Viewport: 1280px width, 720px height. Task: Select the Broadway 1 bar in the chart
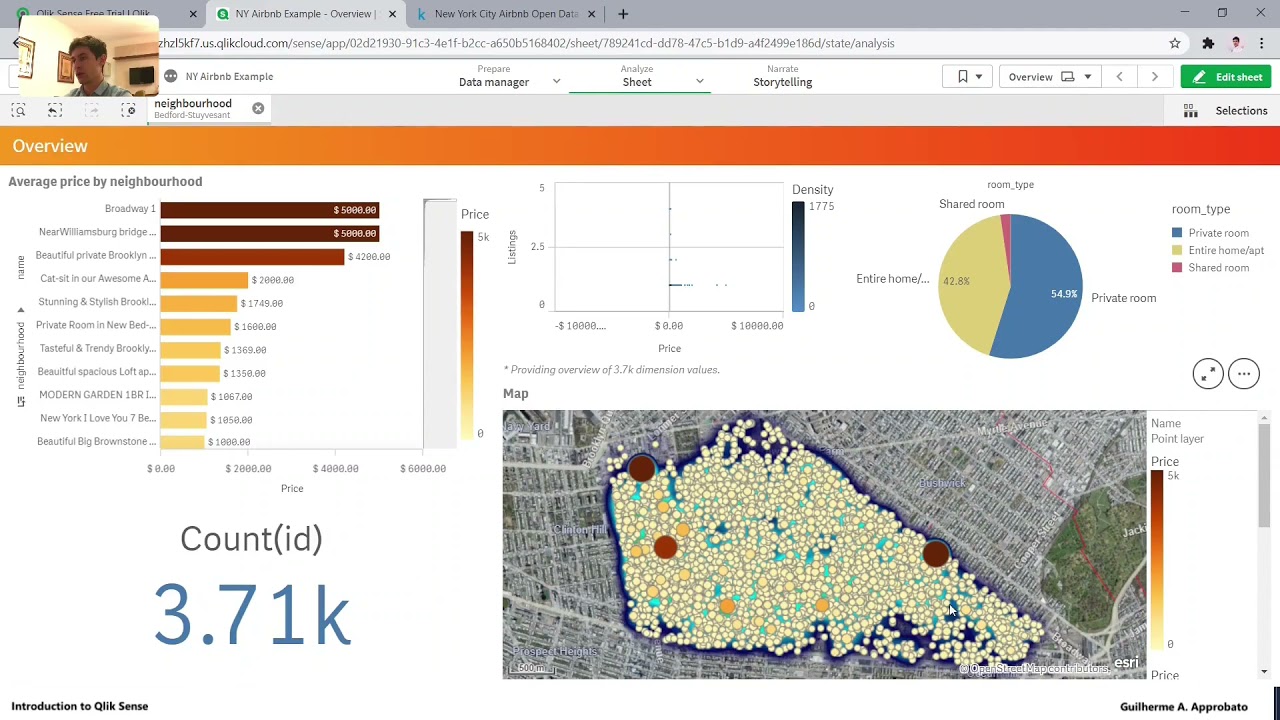270,210
